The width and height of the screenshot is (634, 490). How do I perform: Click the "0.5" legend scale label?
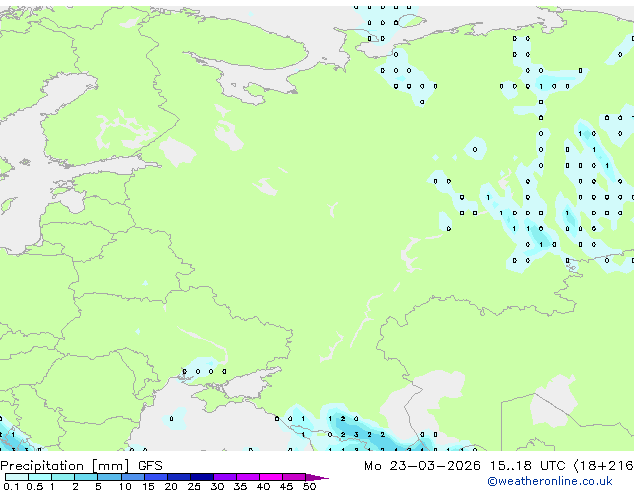click(x=35, y=486)
